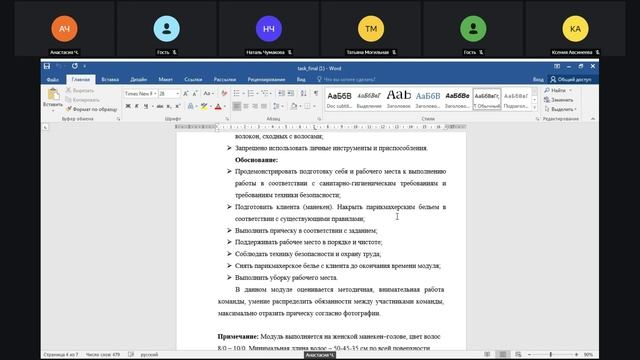This screenshot has width=640, height=360.
Task: Toggle italic (К) formatting
Action: click(137, 106)
